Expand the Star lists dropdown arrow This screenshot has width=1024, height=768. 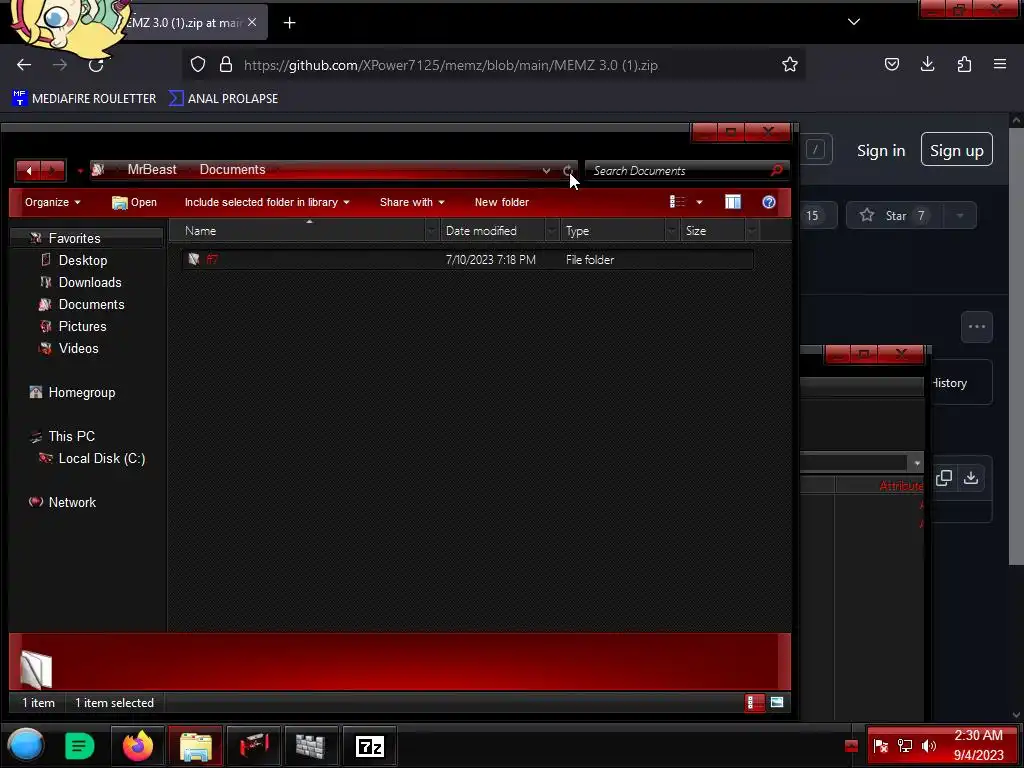[x=959, y=216]
